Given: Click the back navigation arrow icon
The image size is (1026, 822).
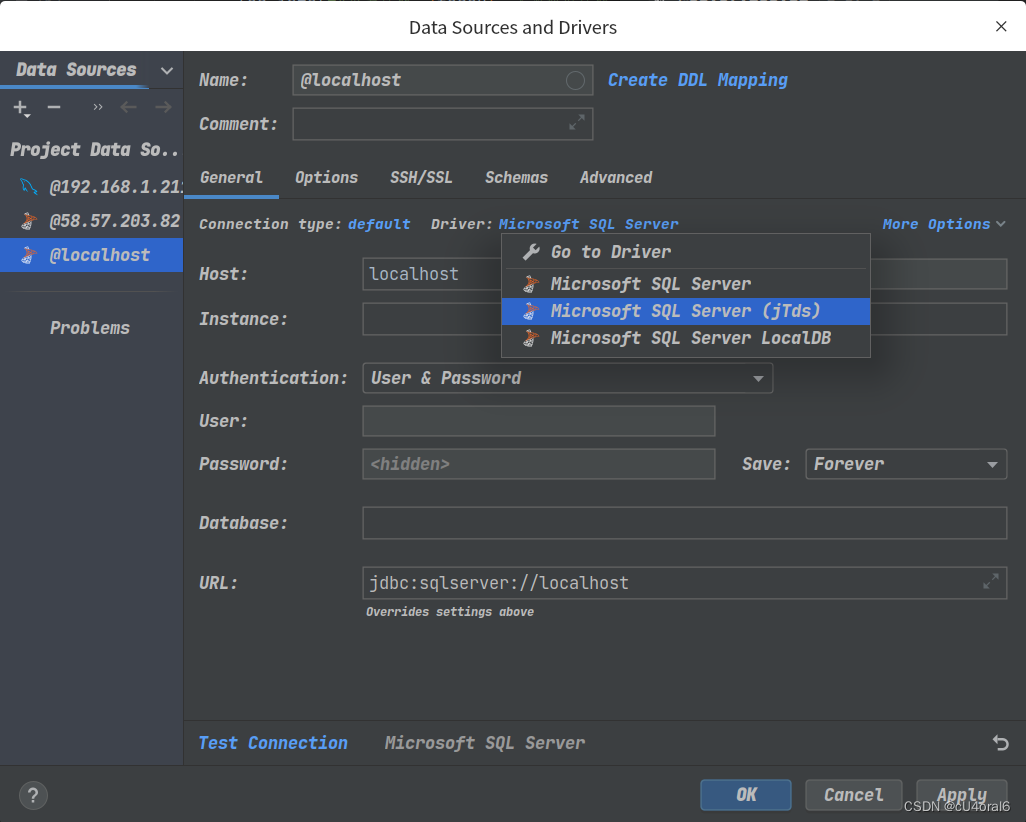Looking at the screenshot, I should click(x=128, y=107).
